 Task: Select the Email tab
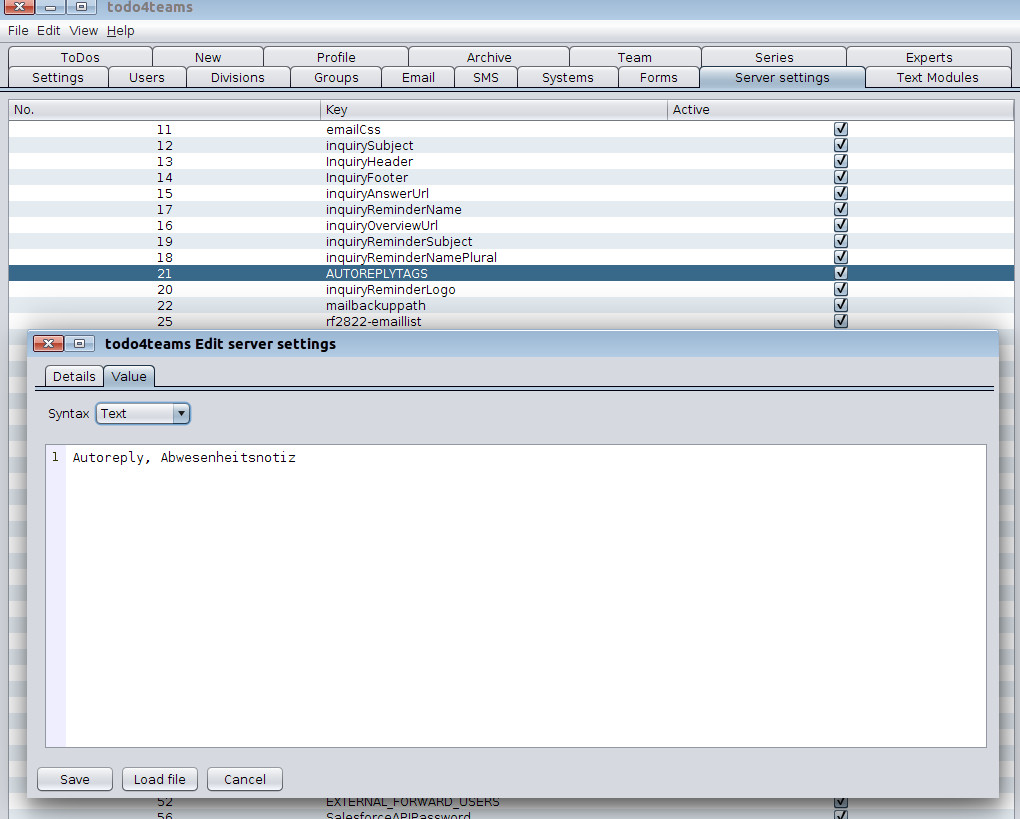pos(418,77)
